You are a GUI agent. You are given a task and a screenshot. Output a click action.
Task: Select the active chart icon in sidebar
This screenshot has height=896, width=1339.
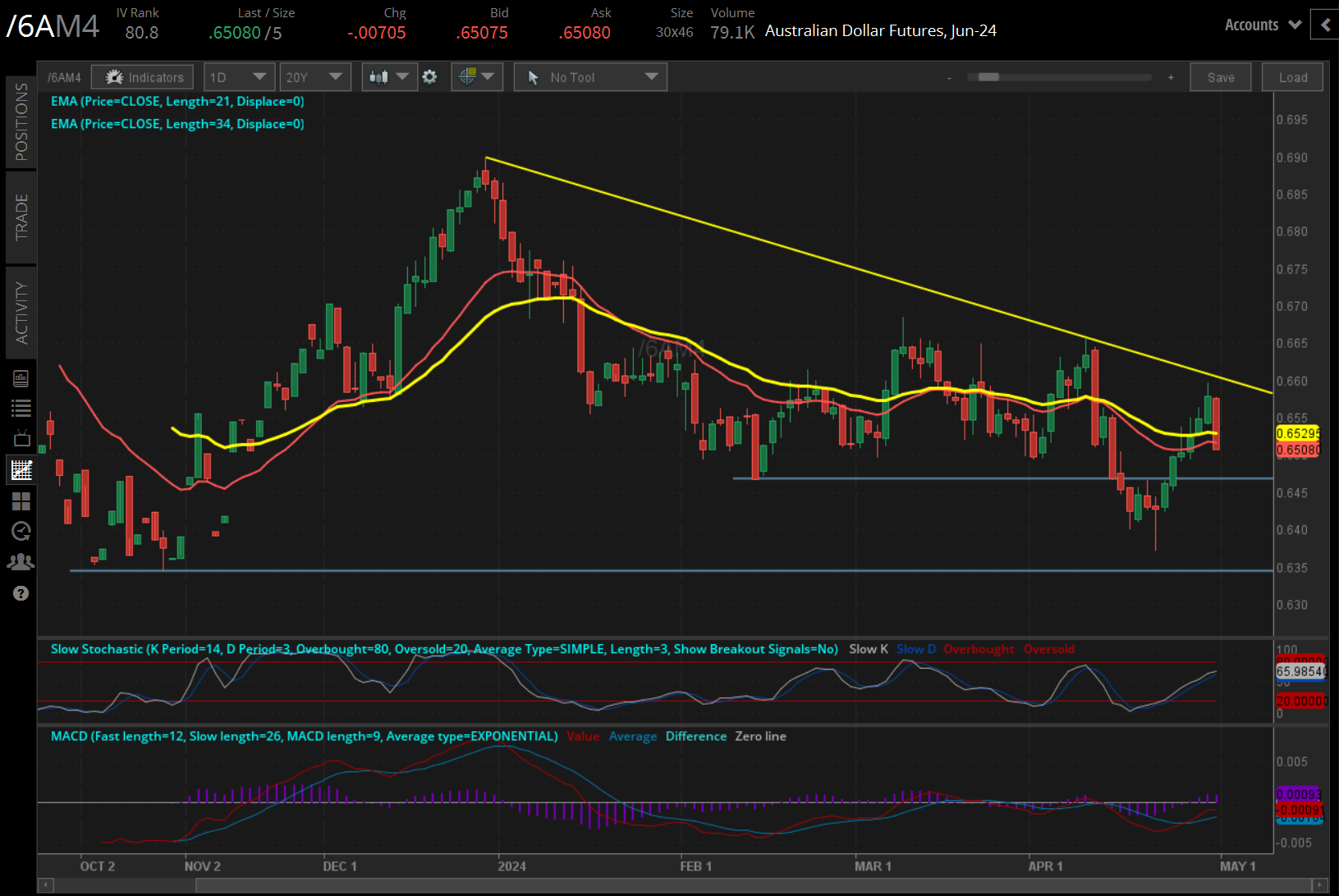tap(21, 470)
